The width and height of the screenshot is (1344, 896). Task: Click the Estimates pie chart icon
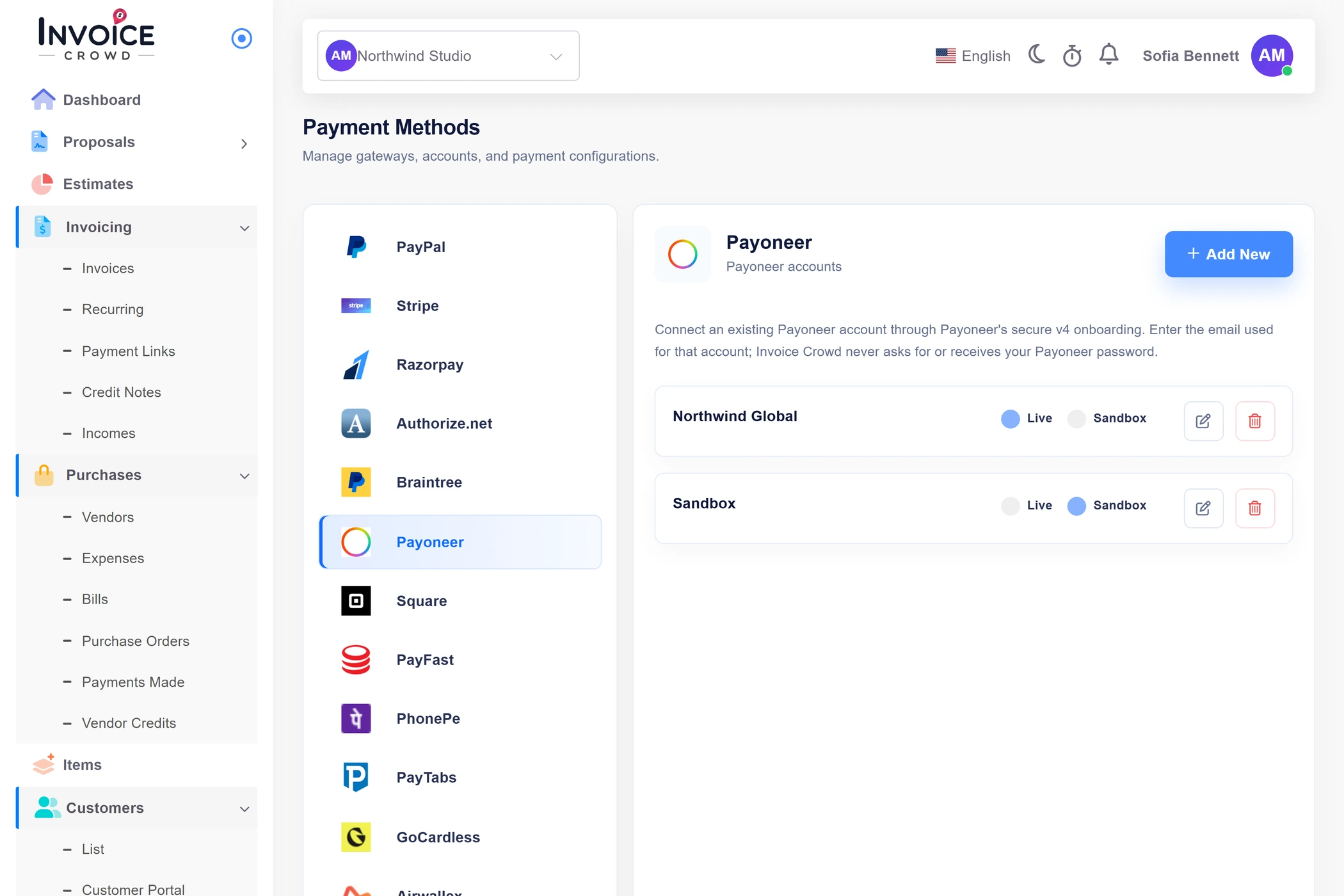(x=42, y=184)
